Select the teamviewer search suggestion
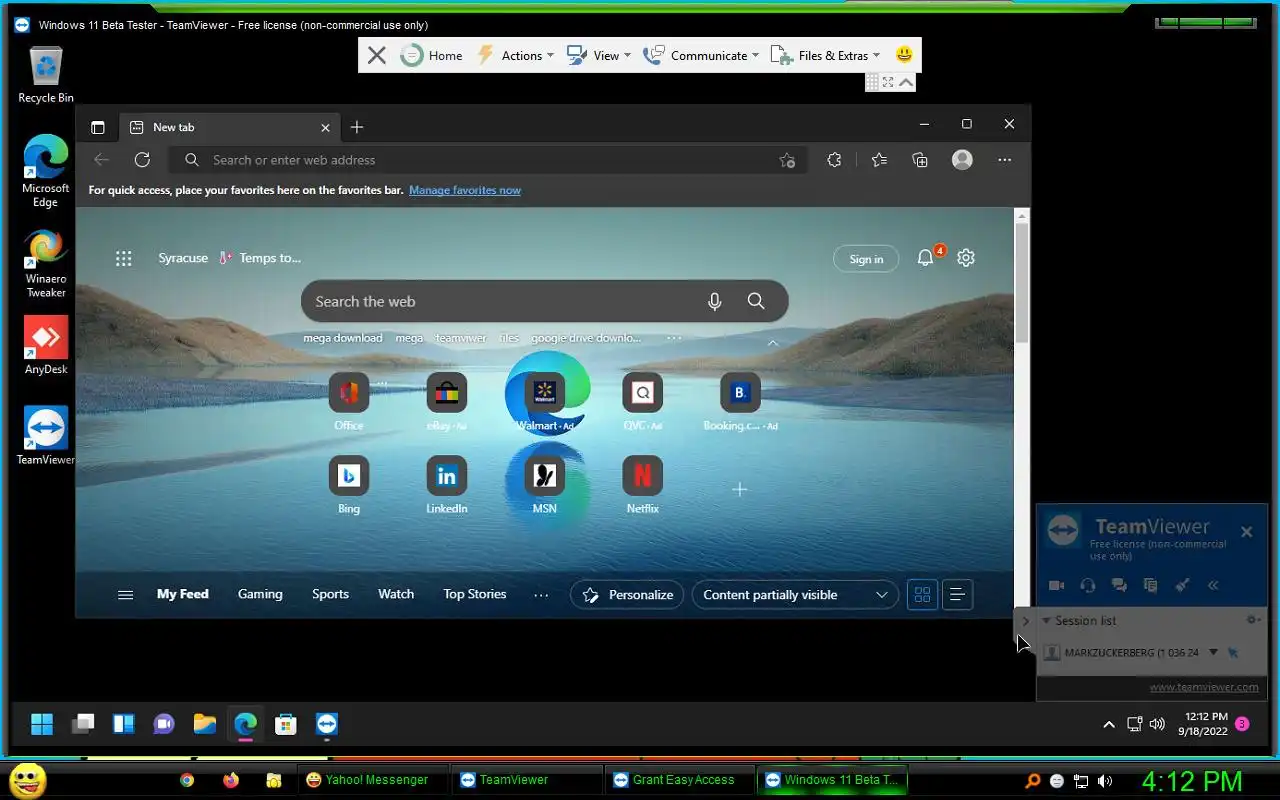 [461, 338]
